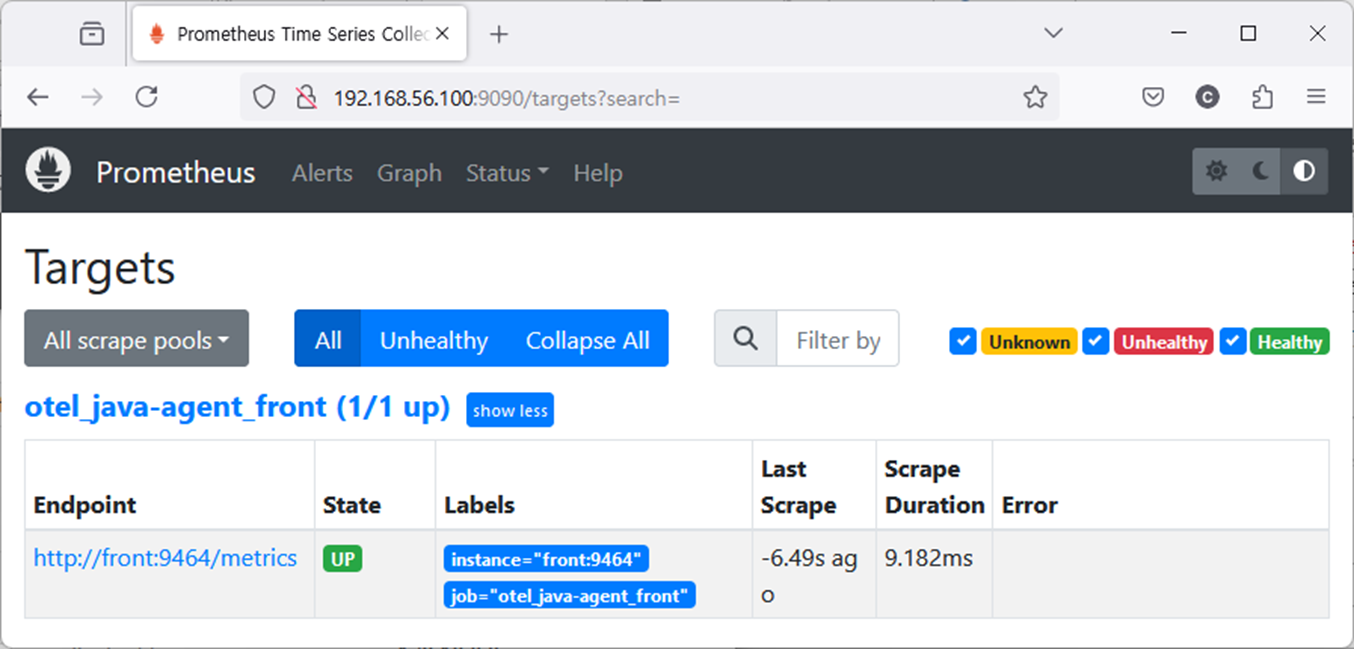Click the Healthy green badge label
Viewport: 1354px width, 649px height.
coord(1289,342)
